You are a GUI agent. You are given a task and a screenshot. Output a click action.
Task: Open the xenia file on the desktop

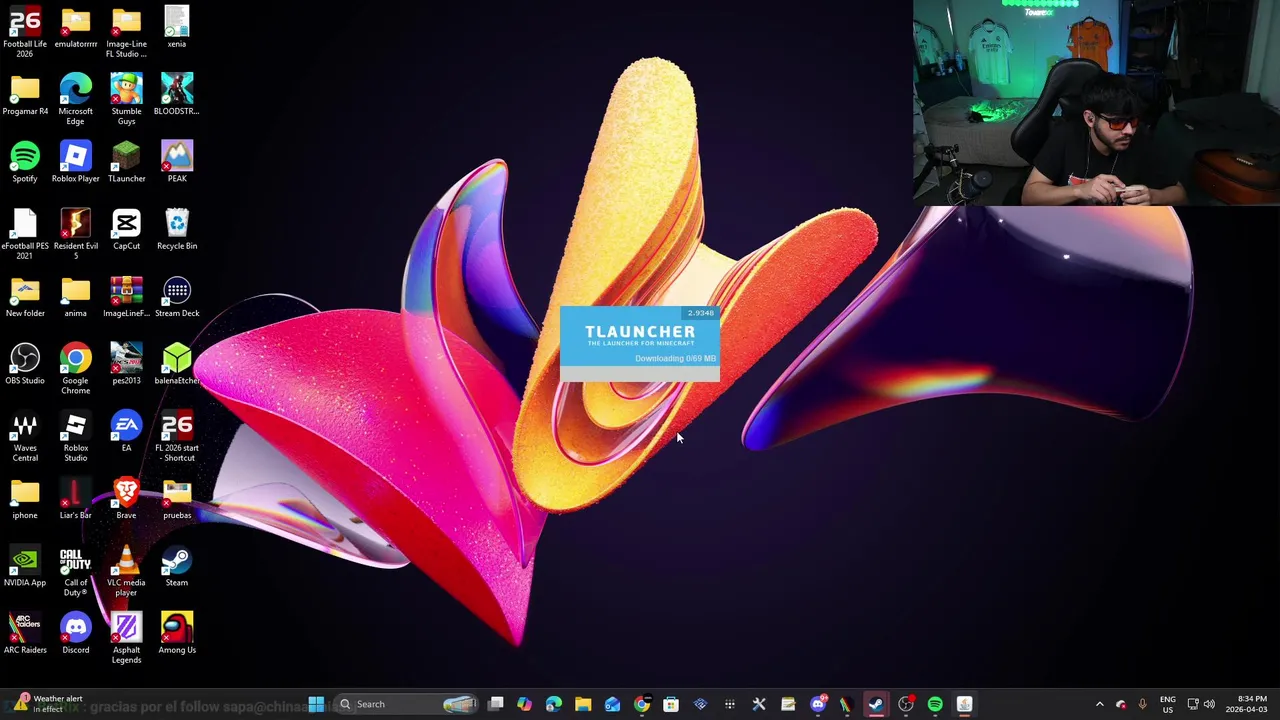[x=177, y=28]
